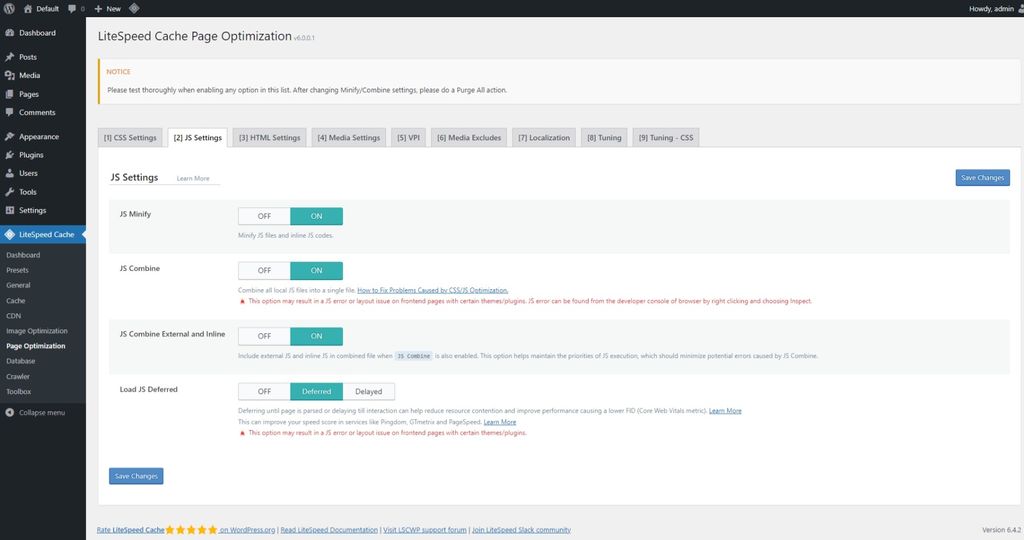Open the HTML Settings tab
The image size is (1024, 540).
coord(269,138)
